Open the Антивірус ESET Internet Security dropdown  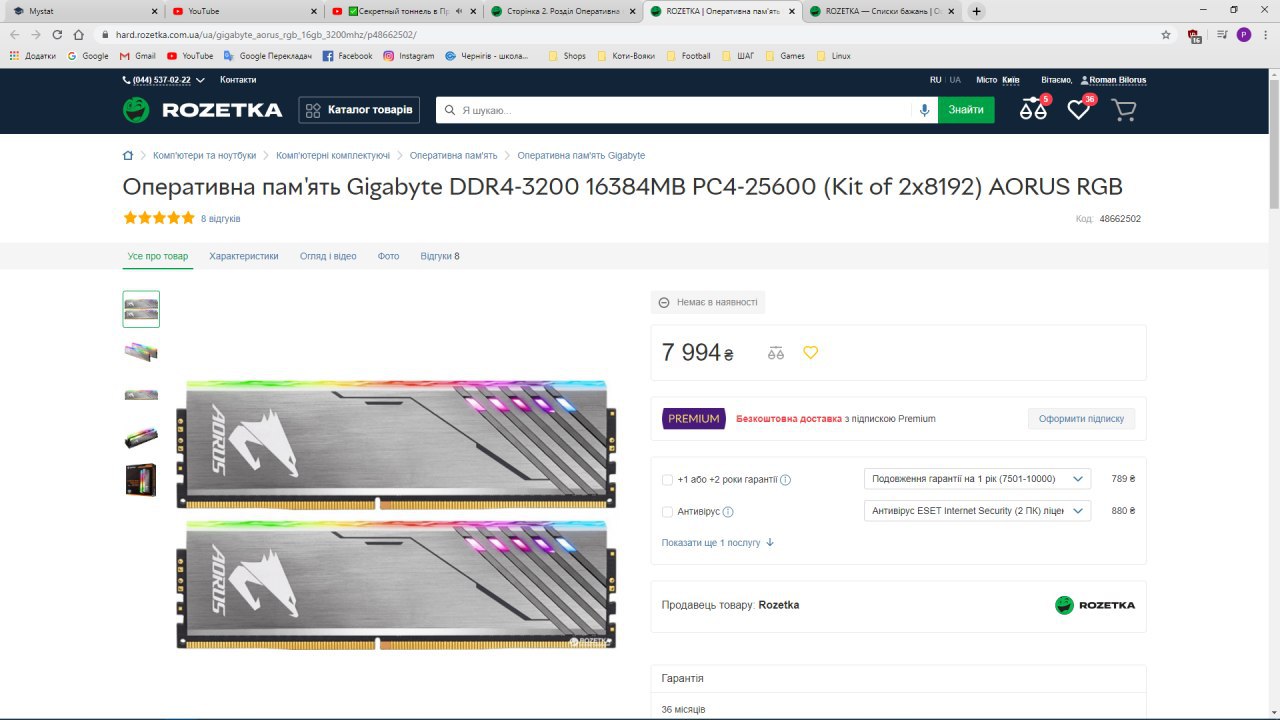click(977, 511)
